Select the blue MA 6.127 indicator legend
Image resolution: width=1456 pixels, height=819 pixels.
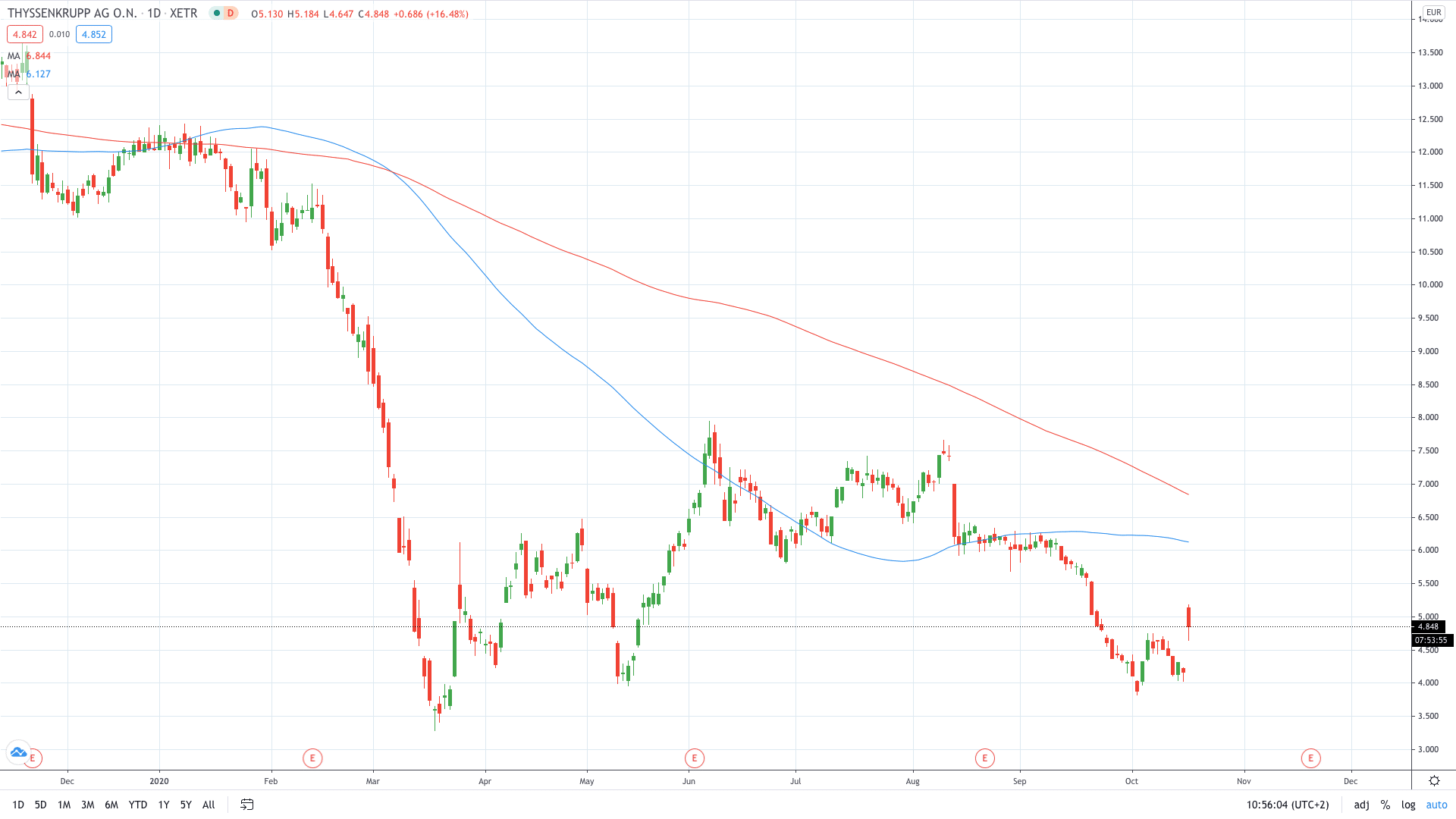coord(30,74)
